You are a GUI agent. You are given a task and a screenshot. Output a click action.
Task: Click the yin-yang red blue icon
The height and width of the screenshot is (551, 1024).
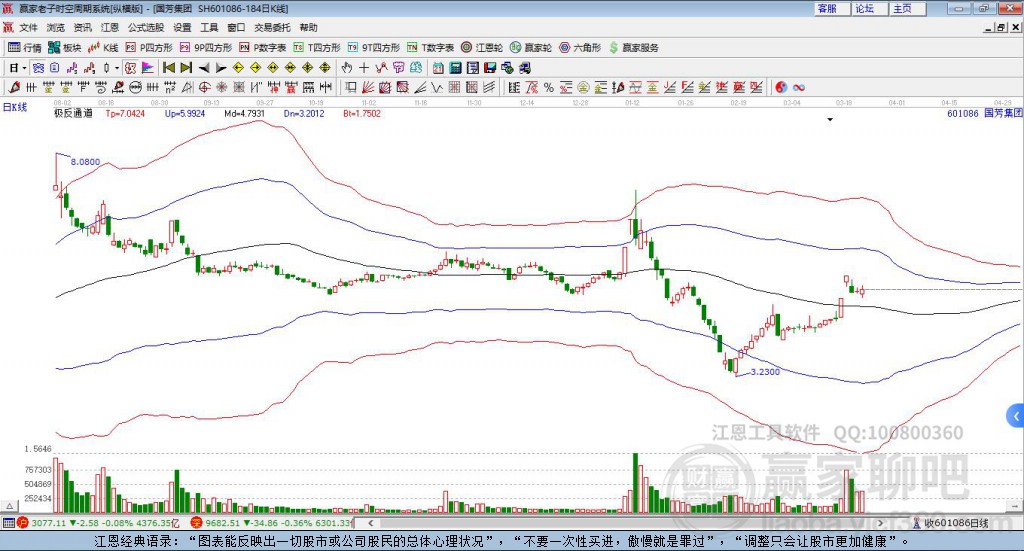click(781, 87)
